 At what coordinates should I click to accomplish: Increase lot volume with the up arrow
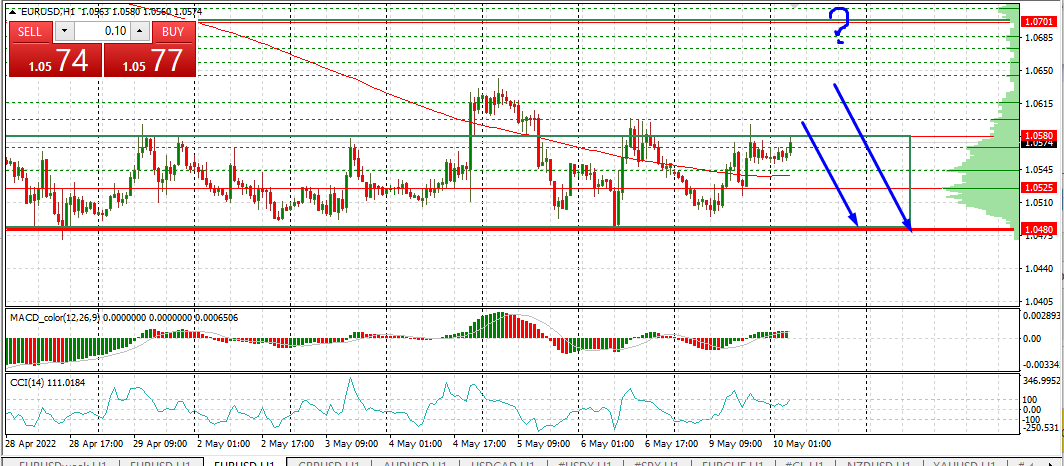pyautogui.click(x=140, y=31)
